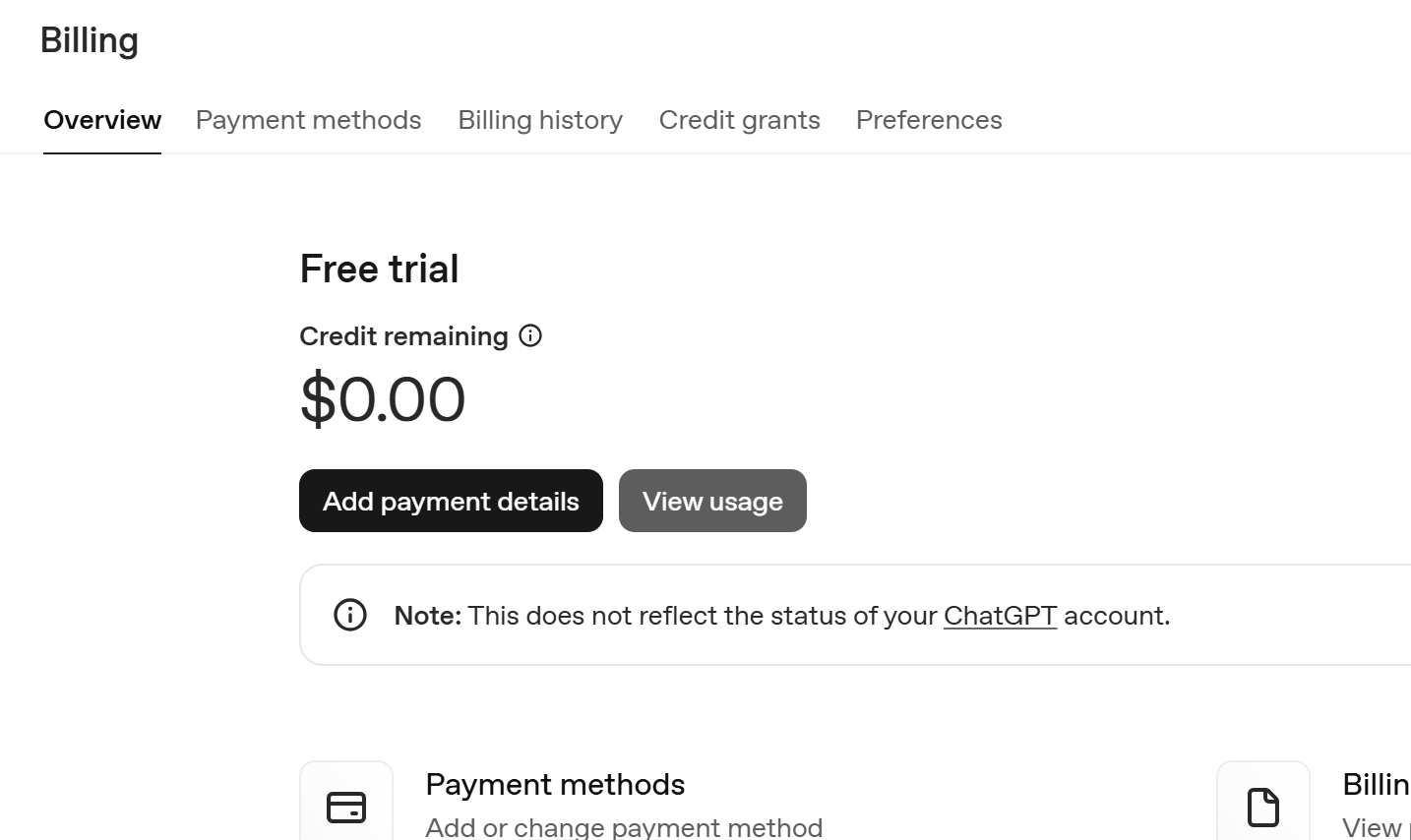Click the Free trial heading
This screenshot has height=840, width=1411.
point(379,269)
